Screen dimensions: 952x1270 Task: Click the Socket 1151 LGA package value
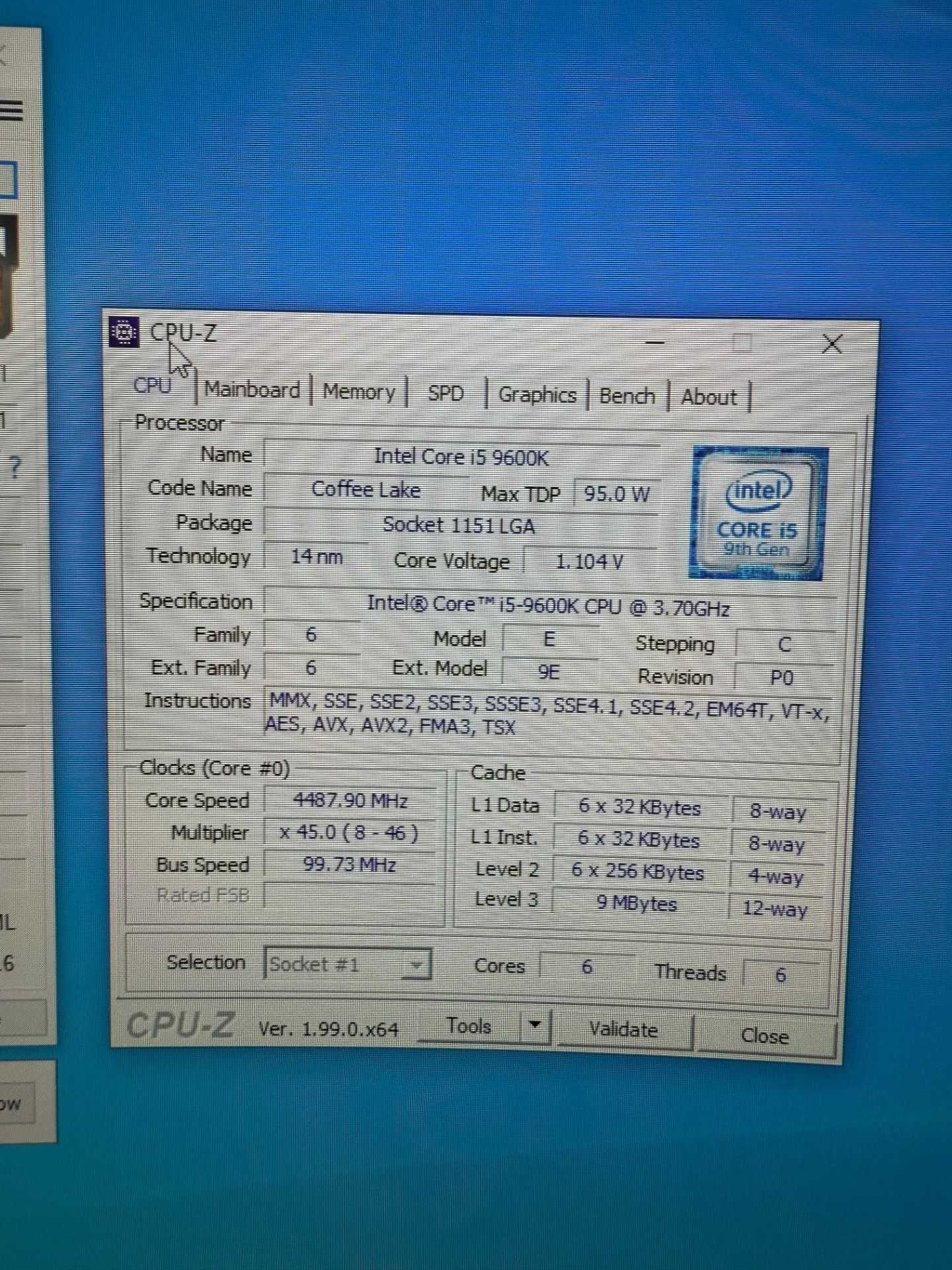click(459, 525)
